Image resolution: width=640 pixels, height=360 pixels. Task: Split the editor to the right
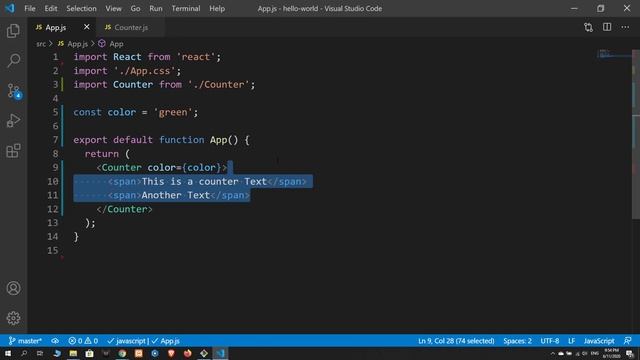(x=607, y=27)
